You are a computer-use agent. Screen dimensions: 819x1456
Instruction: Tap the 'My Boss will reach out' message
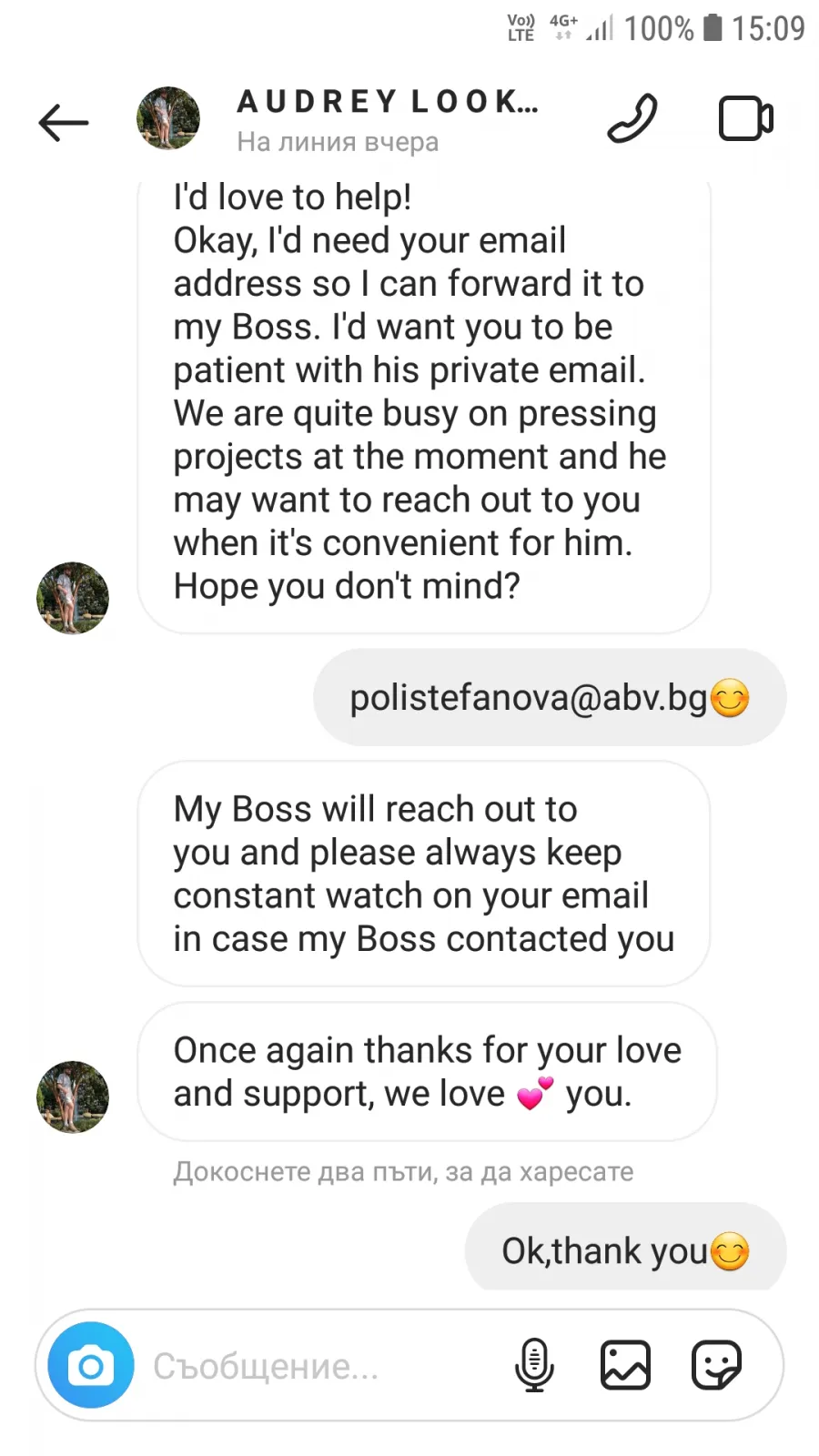[423, 874]
